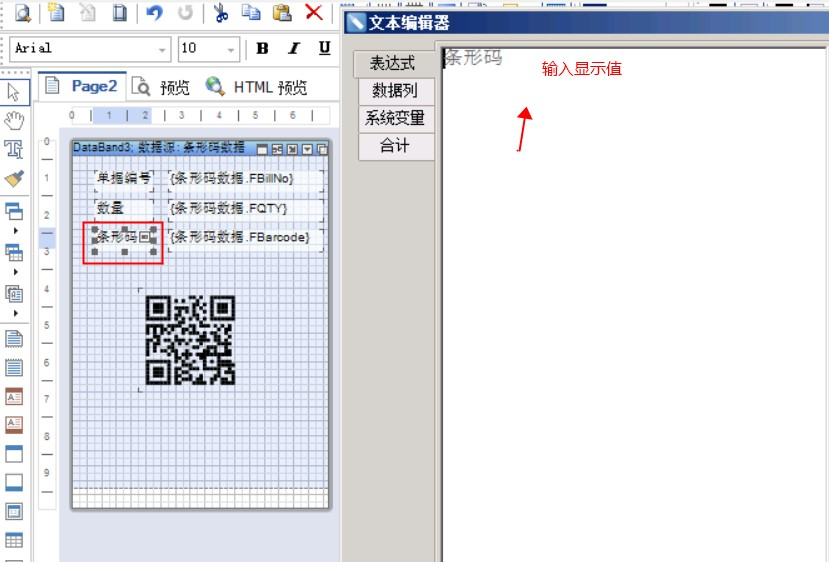Copy the selected component using copy icon

click(251, 12)
